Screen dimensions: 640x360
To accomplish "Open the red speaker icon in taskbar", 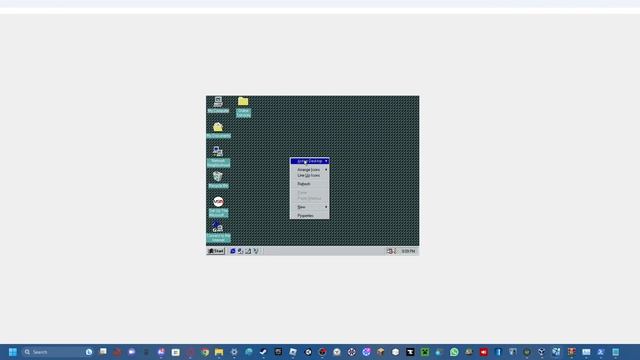I will click(484, 352).
